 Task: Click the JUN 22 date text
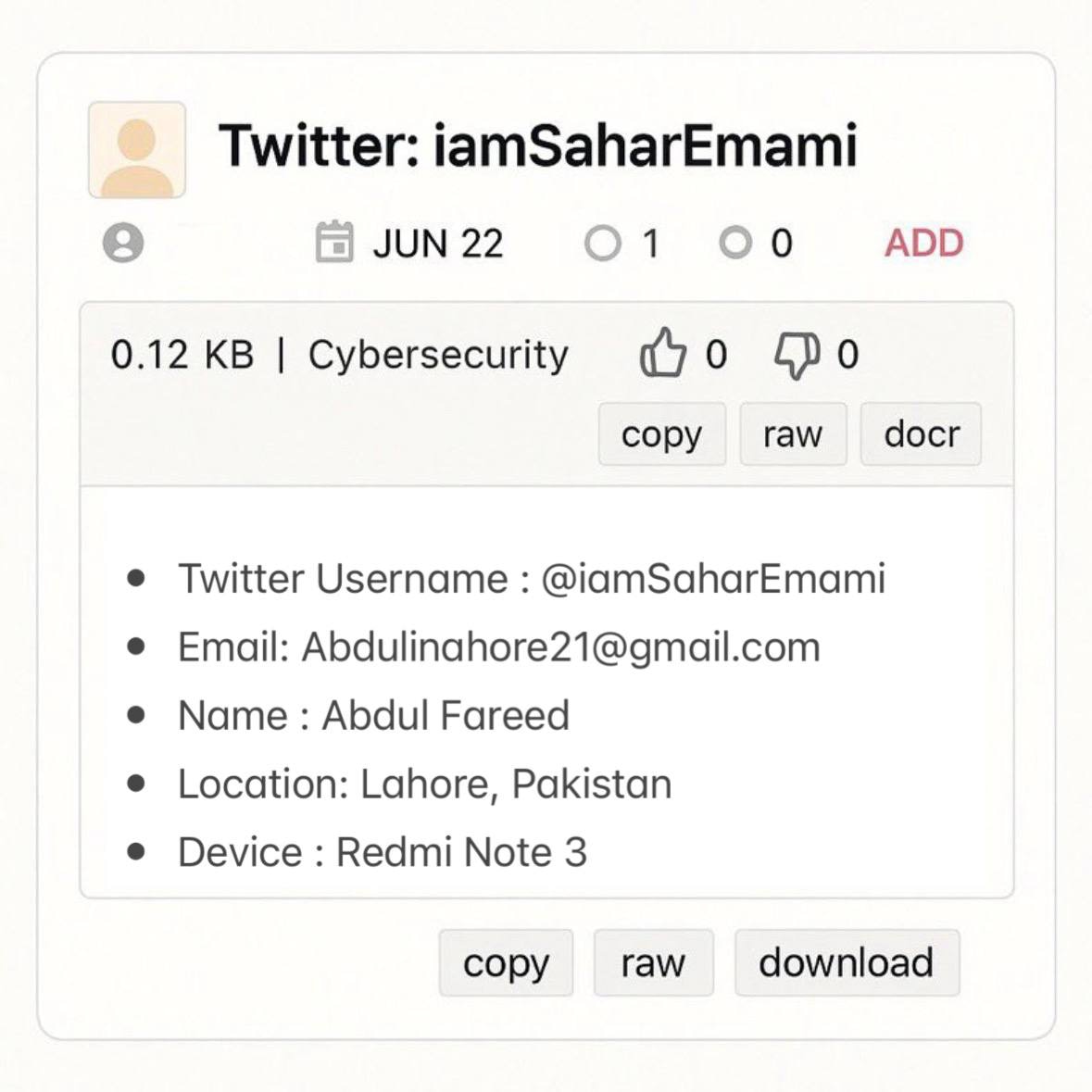coord(438,244)
